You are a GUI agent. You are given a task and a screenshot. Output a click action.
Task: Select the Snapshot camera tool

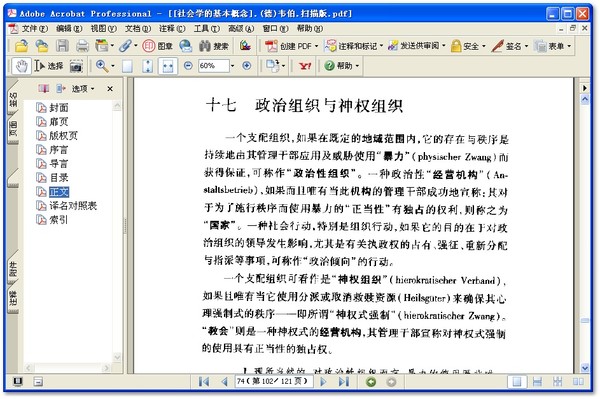76,66
